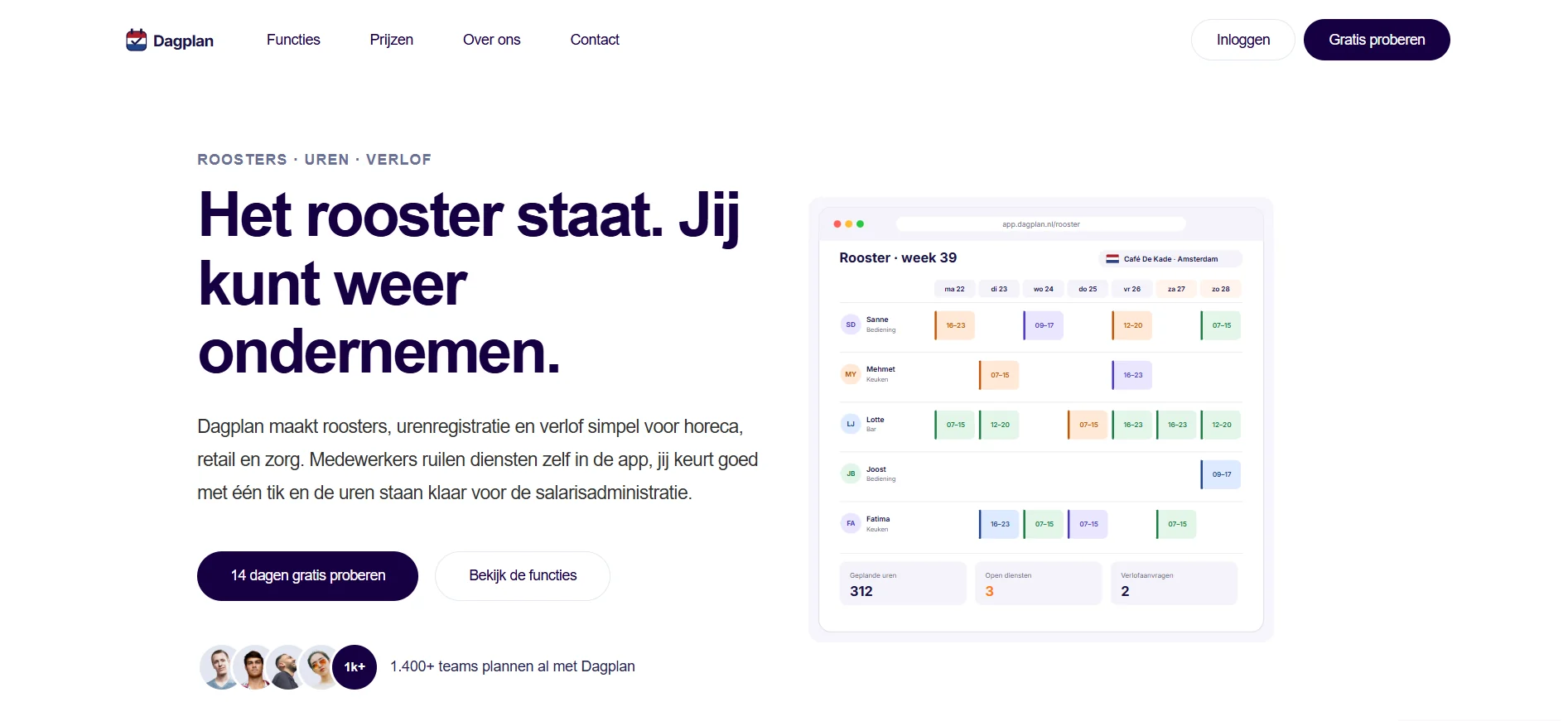
Task: Start the 14 dagen gratis proberen trial
Action: pyautogui.click(x=307, y=576)
